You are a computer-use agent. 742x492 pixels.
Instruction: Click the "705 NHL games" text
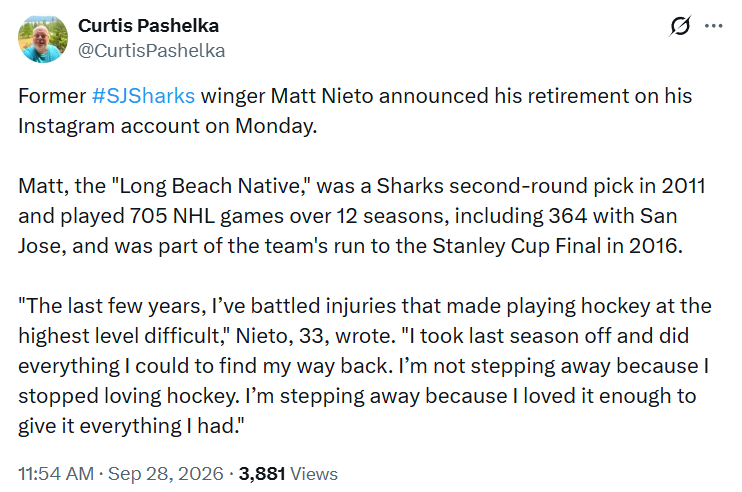pos(206,216)
